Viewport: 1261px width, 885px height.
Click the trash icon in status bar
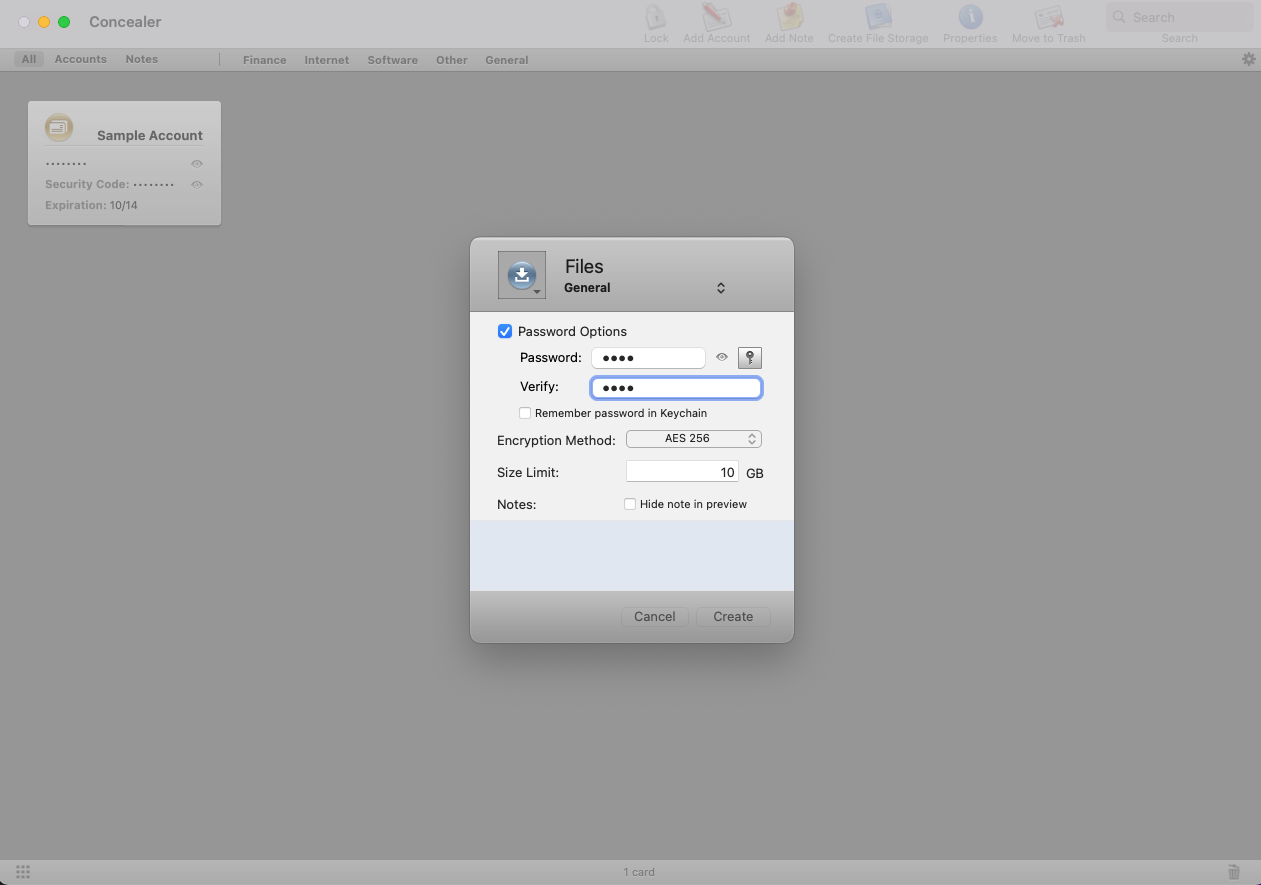pyautogui.click(x=1234, y=872)
